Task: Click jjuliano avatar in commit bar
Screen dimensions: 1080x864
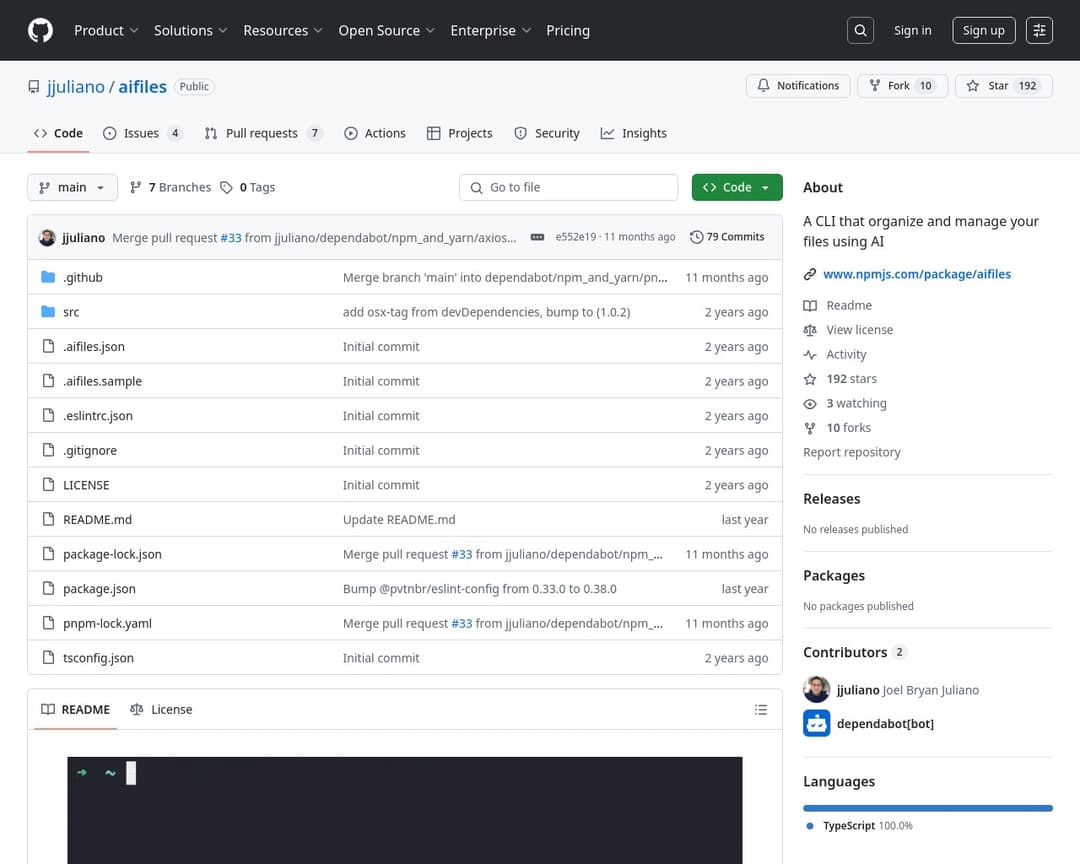Action: tap(48, 237)
